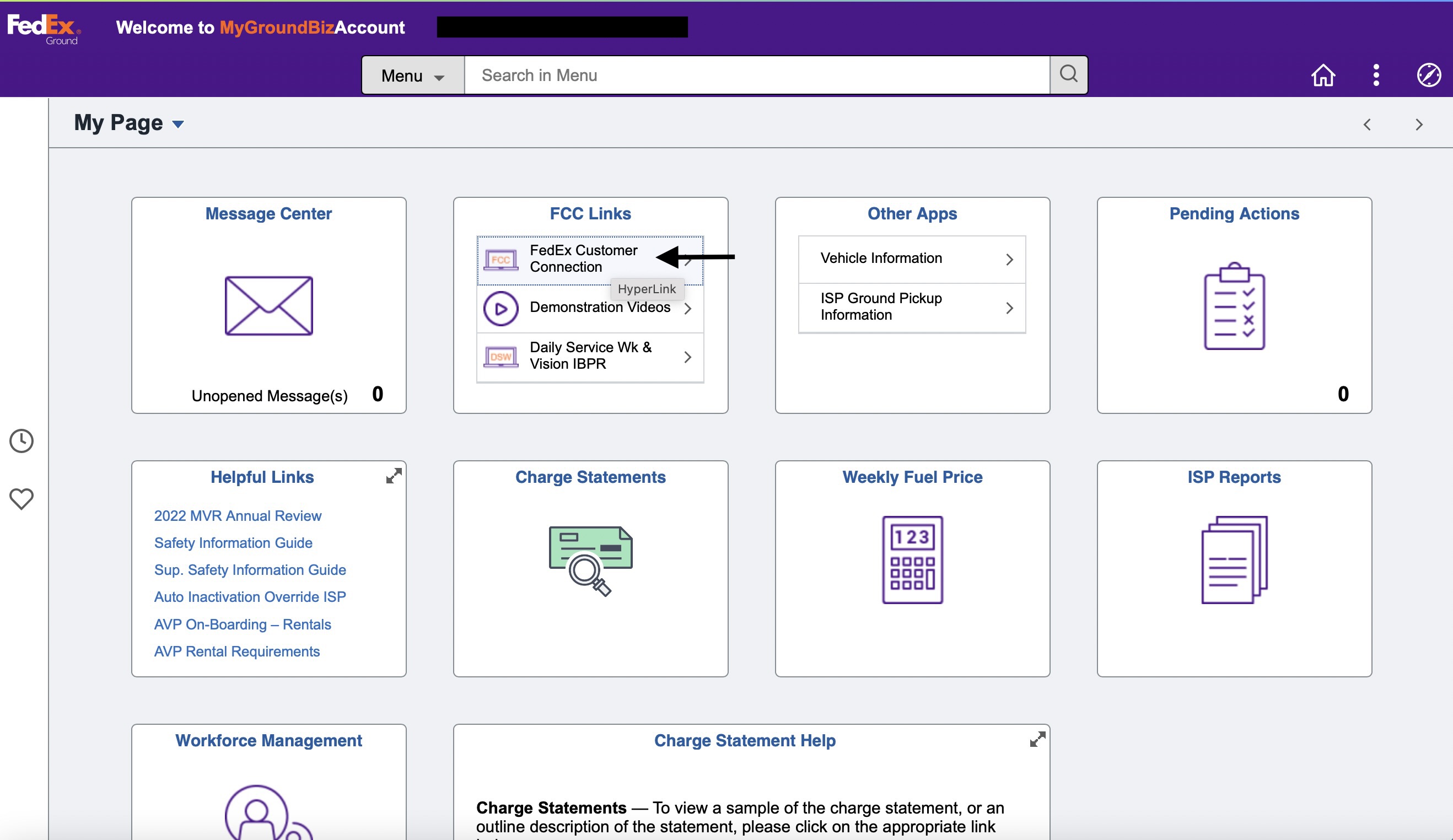Viewport: 1453px width, 840px height.
Task: Click the magnifying glass search button
Action: (1068, 74)
